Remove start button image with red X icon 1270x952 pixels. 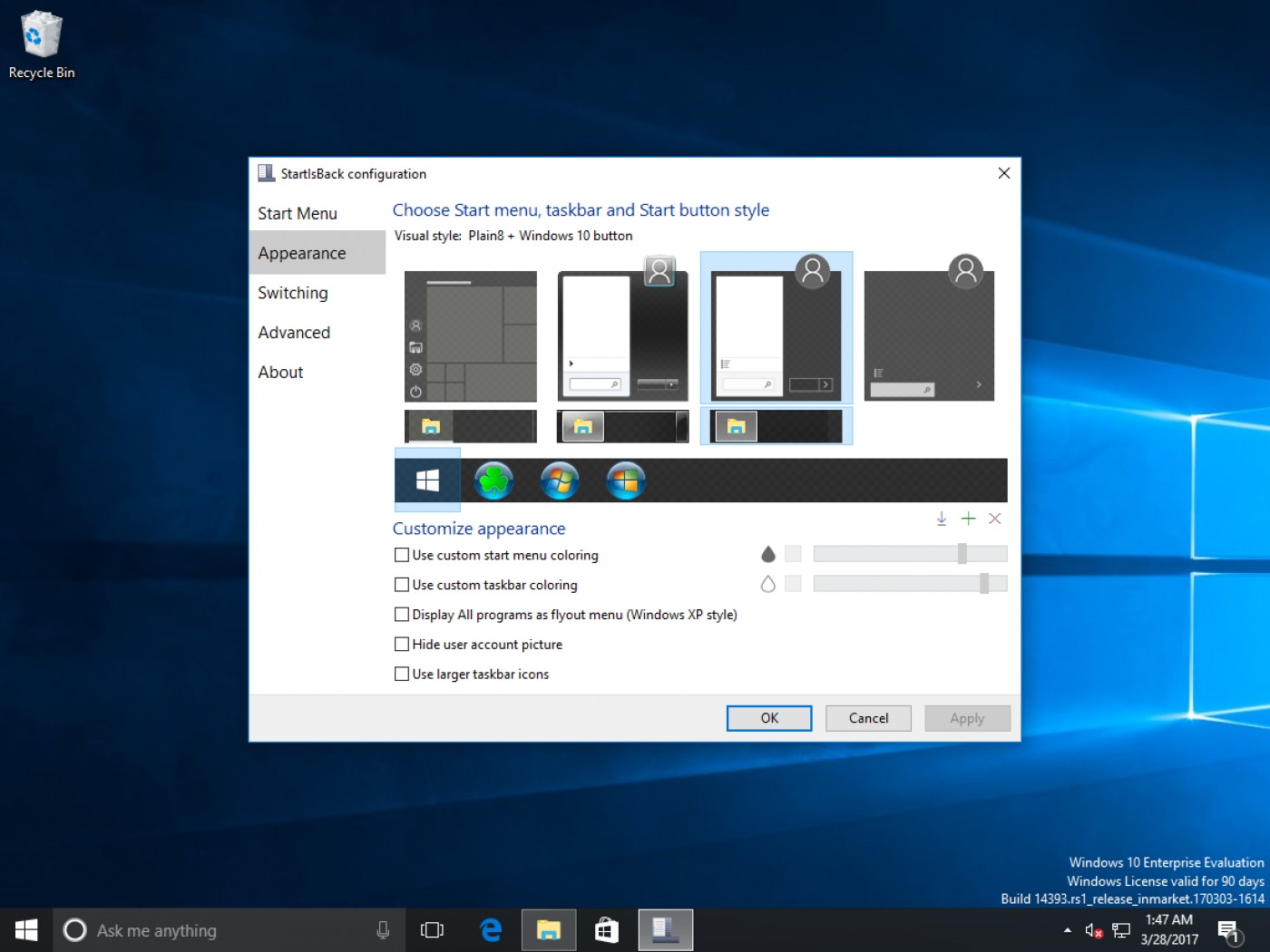(995, 519)
